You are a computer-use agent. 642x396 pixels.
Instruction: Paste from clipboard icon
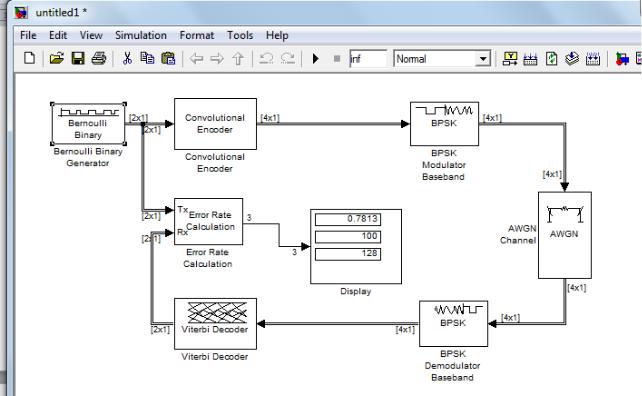168,59
